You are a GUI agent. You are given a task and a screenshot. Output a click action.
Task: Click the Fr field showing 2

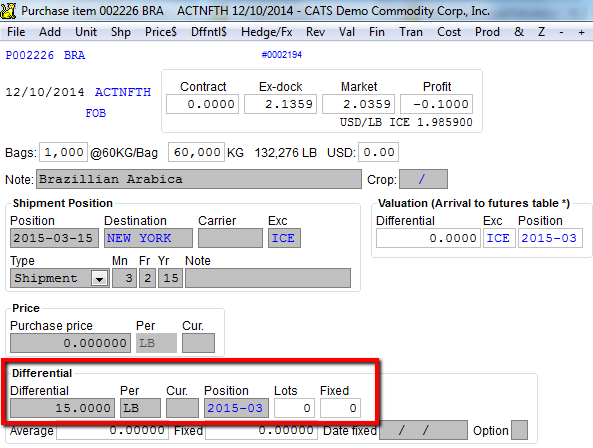147,278
